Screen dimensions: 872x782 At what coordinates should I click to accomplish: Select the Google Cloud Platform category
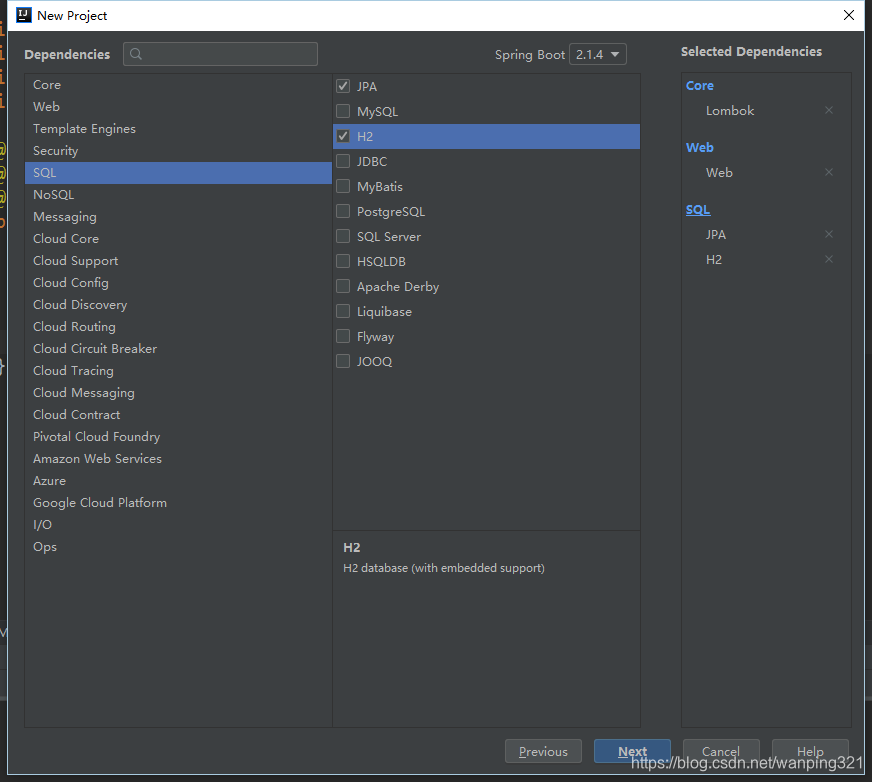pyautogui.click(x=178, y=503)
